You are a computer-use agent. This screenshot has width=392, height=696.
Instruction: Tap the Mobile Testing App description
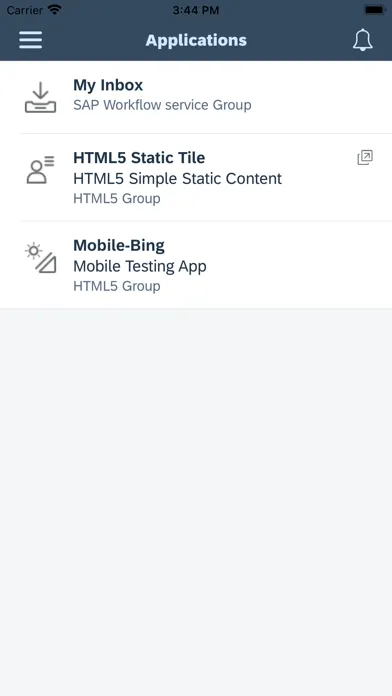coord(140,266)
